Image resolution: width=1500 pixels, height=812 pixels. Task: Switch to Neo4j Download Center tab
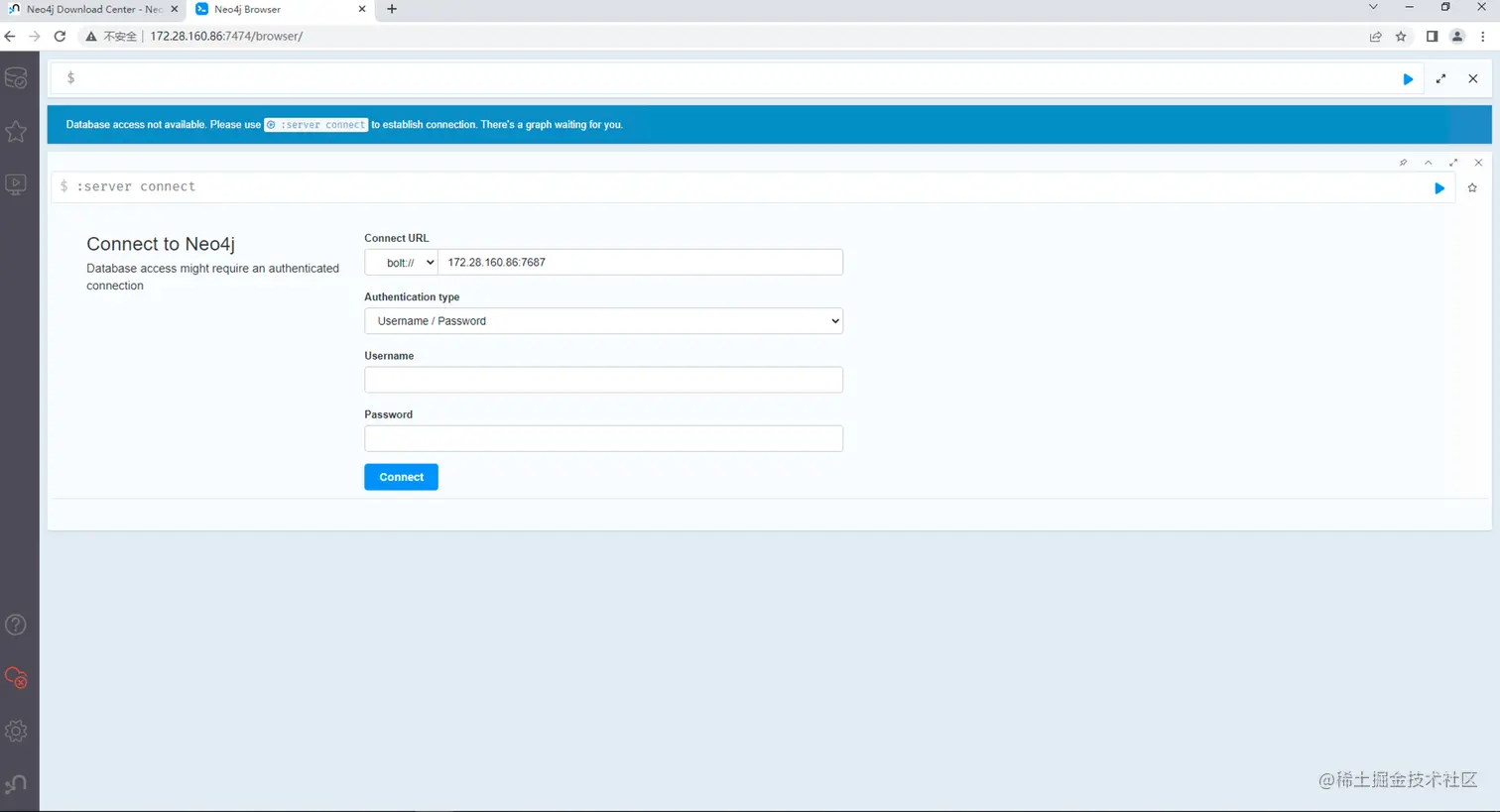(x=92, y=9)
